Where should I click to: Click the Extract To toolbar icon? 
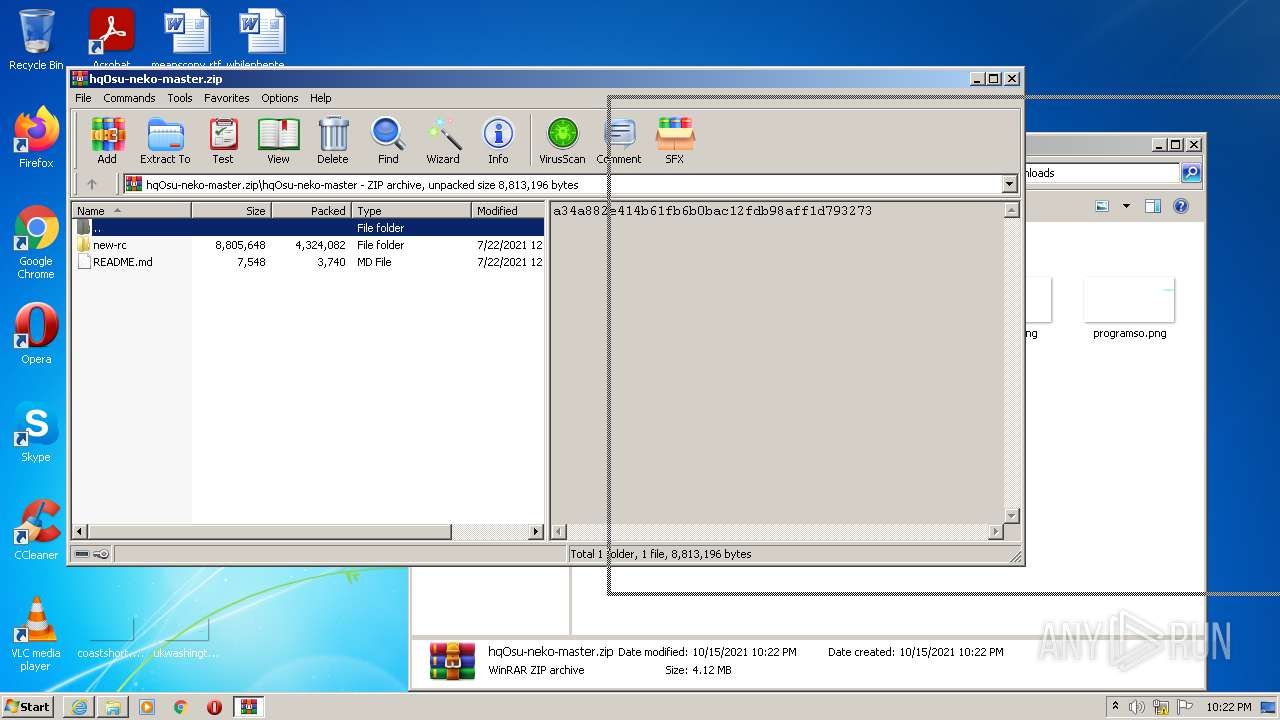165,140
